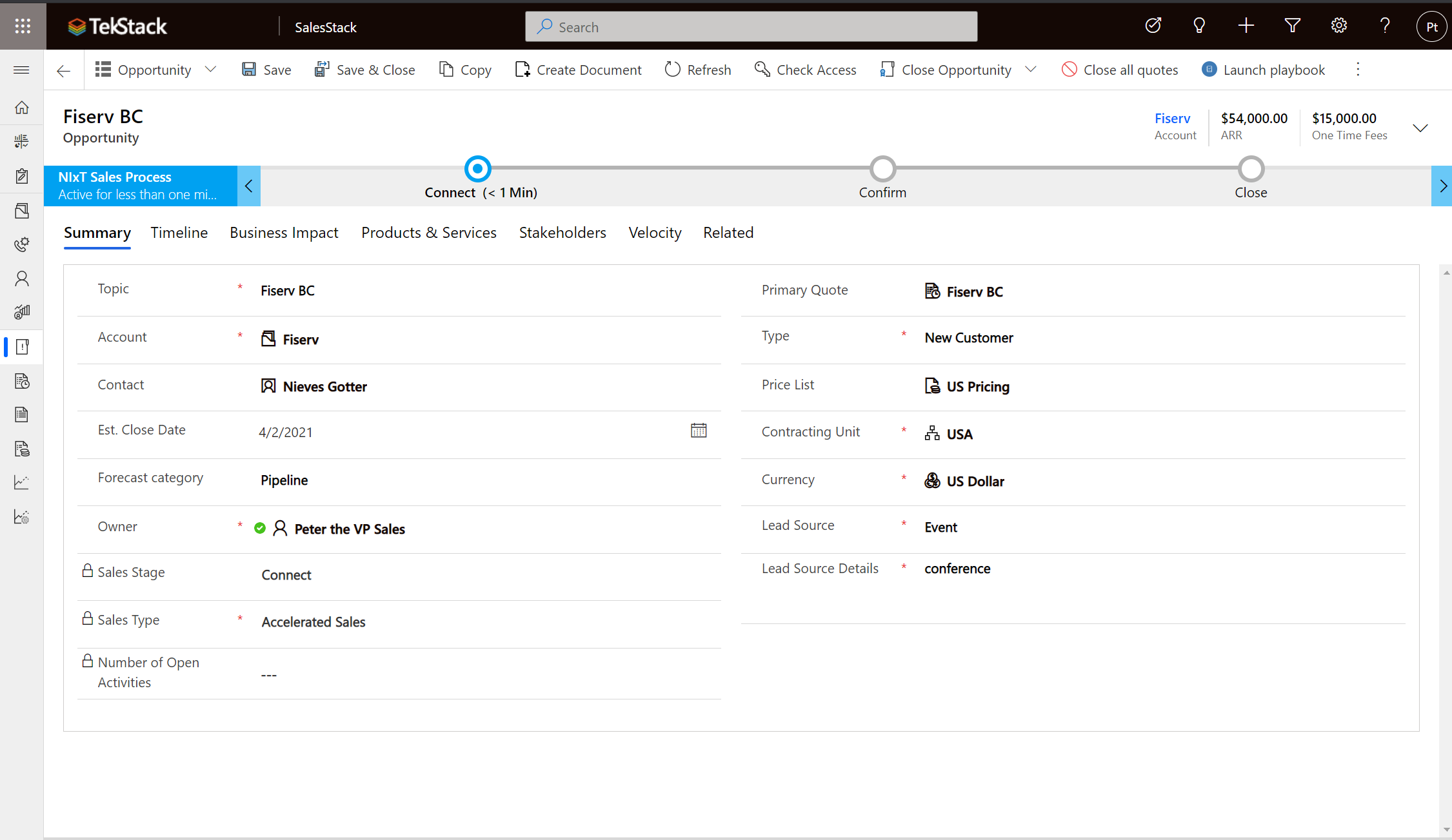1452x840 pixels.
Task: Switch to the Velocity tab
Action: (x=655, y=233)
